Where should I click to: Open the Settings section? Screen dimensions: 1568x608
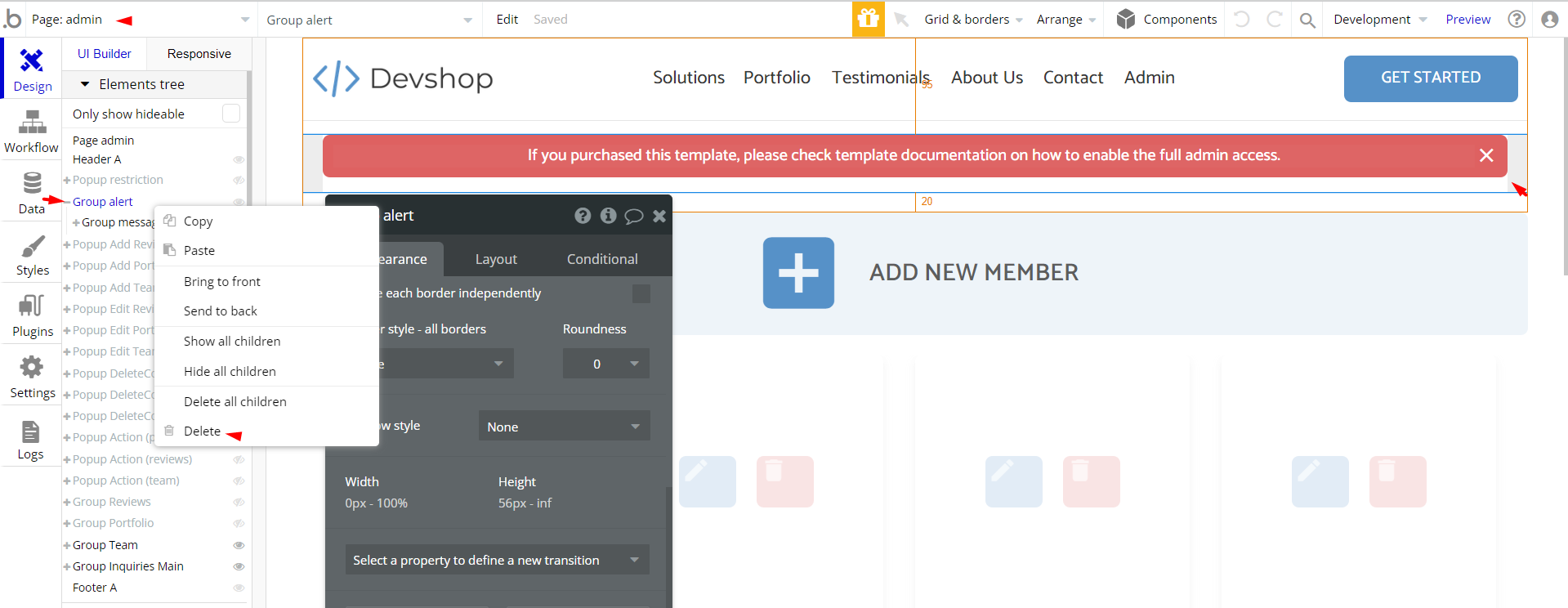click(32, 376)
